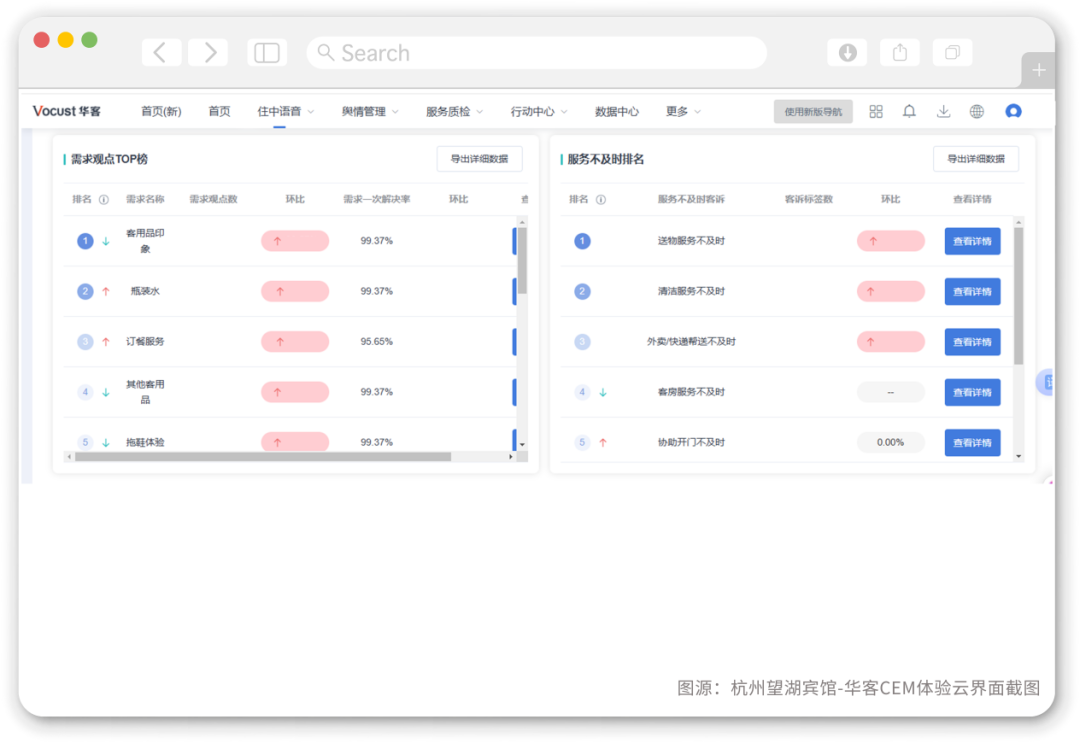Click the 其他客用品 demand name
This screenshot has width=1080, height=743.
(145, 392)
